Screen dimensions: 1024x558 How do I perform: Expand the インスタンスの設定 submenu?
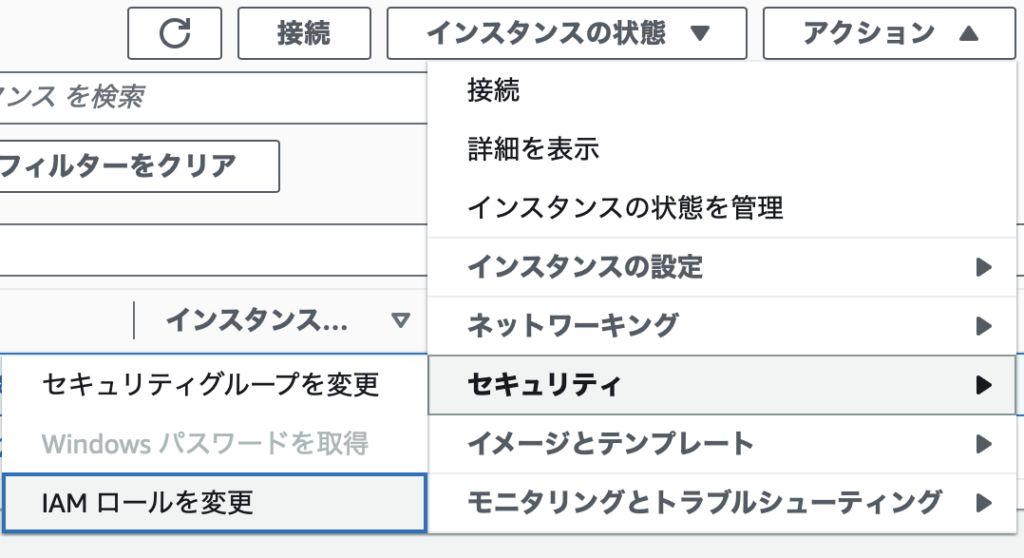click(x=722, y=267)
